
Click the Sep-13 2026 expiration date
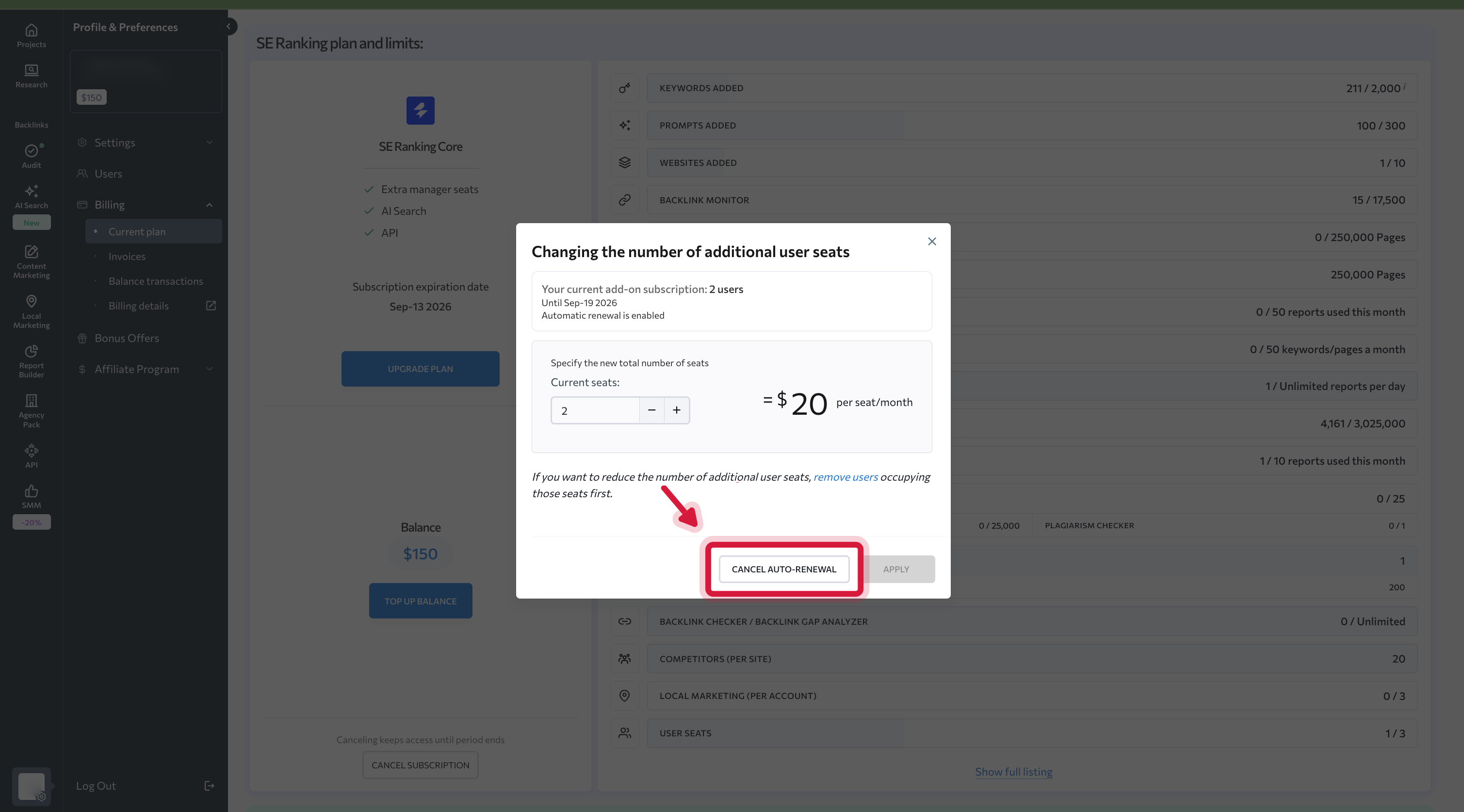coord(420,306)
